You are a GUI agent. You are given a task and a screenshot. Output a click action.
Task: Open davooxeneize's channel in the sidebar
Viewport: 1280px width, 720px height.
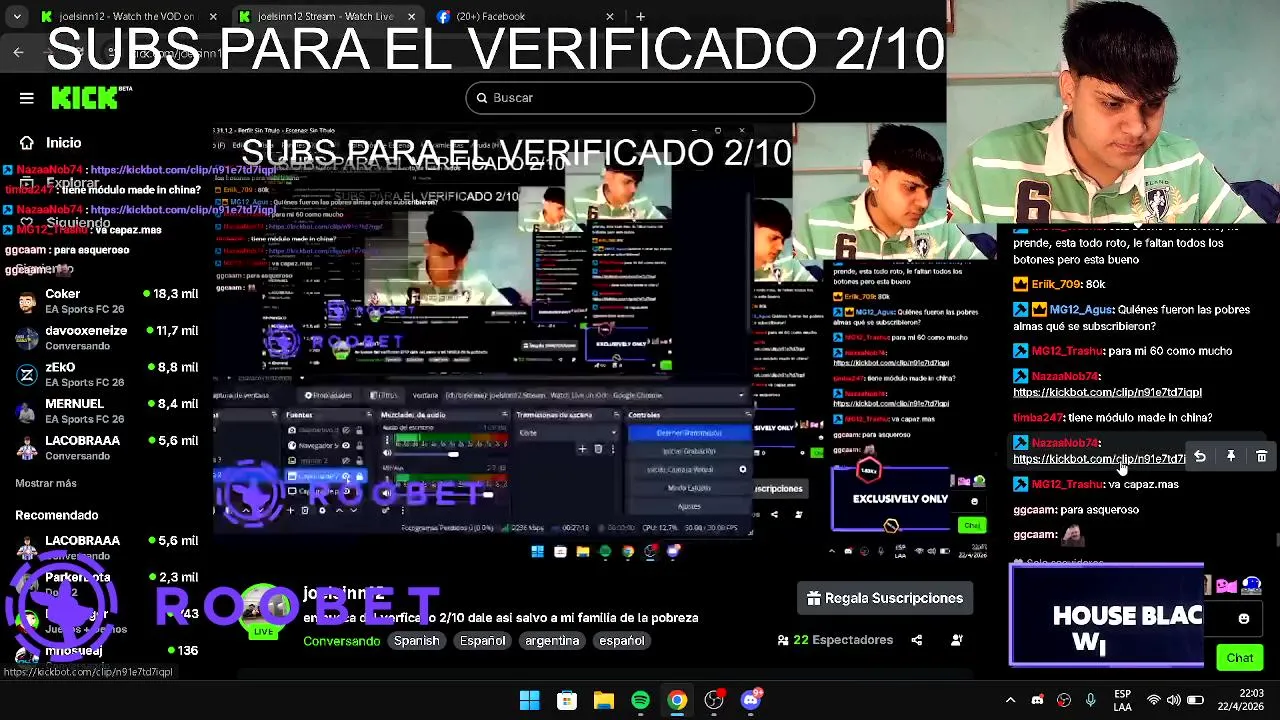coord(106,338)
